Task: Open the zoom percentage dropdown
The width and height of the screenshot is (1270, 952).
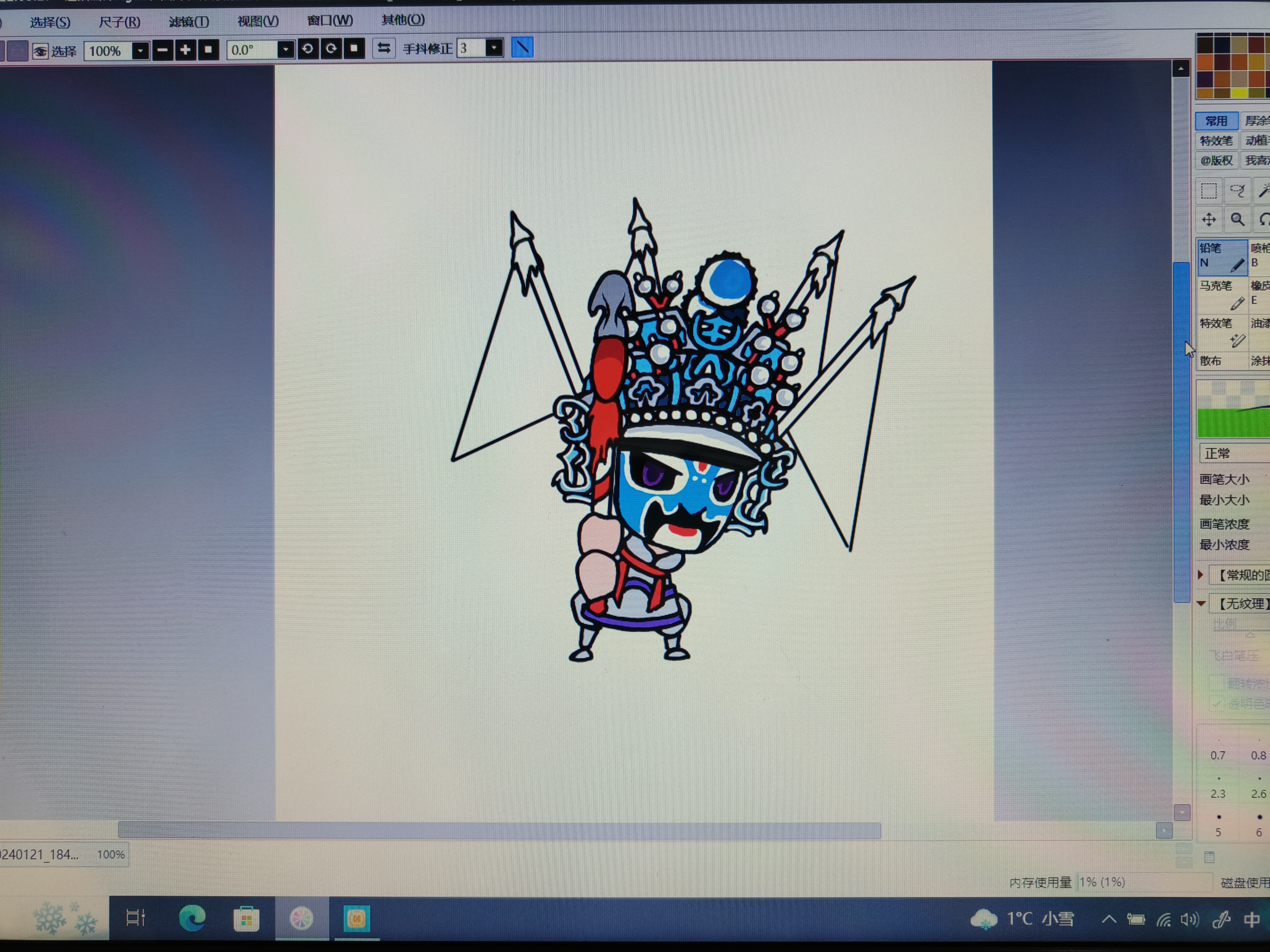Action: [x=140, y=51]
